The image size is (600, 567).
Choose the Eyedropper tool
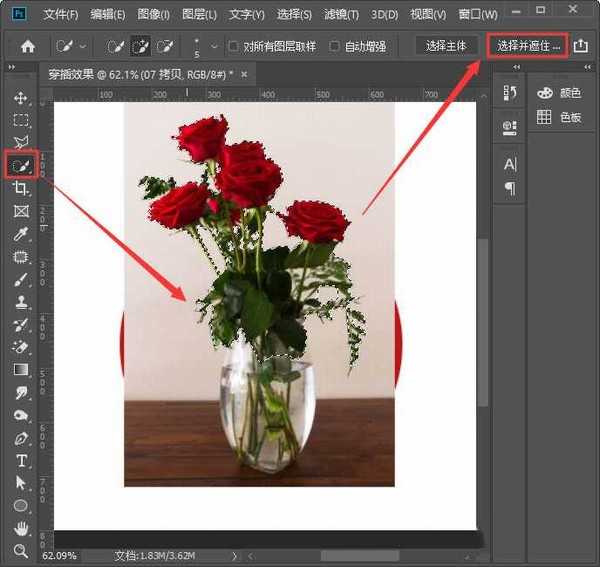pyautogui.click(x=21, y=234)
